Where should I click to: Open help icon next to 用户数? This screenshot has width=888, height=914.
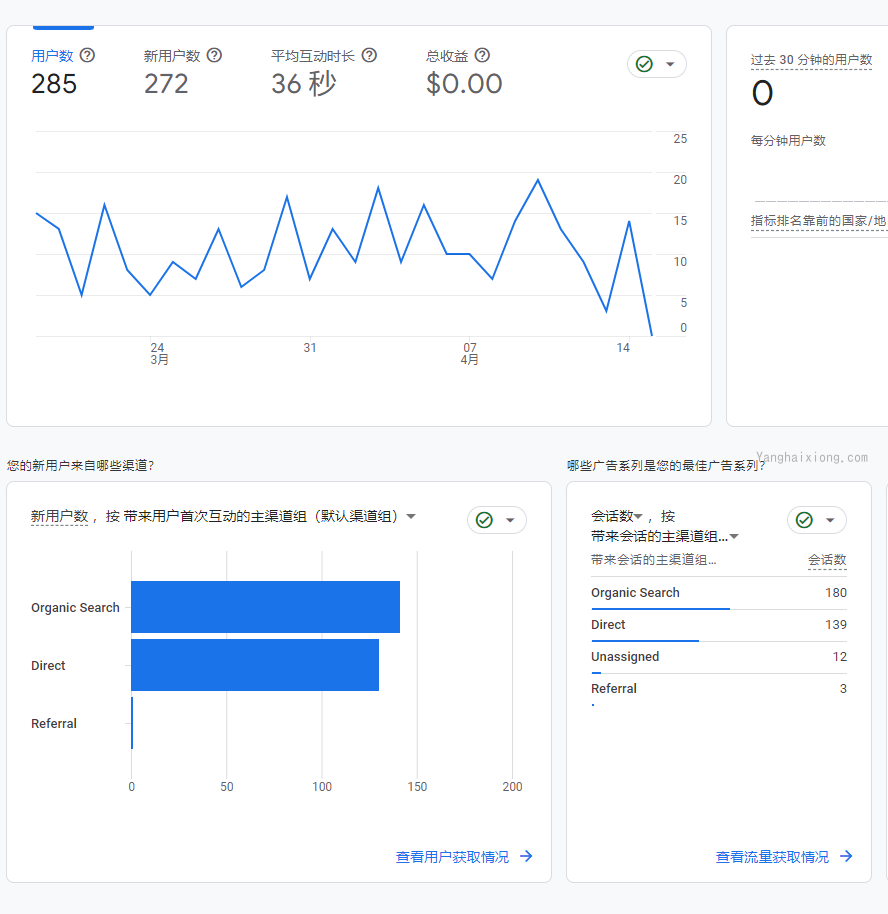[x=87, y=55]
